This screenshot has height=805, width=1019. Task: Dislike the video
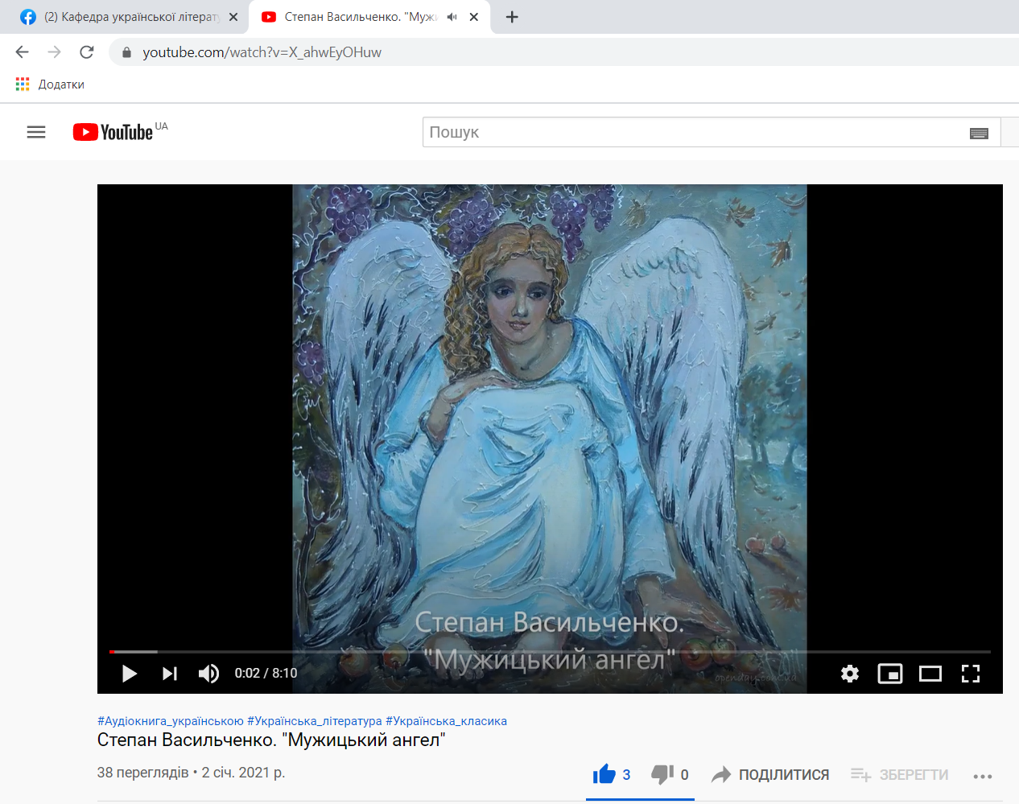pyautogui.click(x=662, y=774)
